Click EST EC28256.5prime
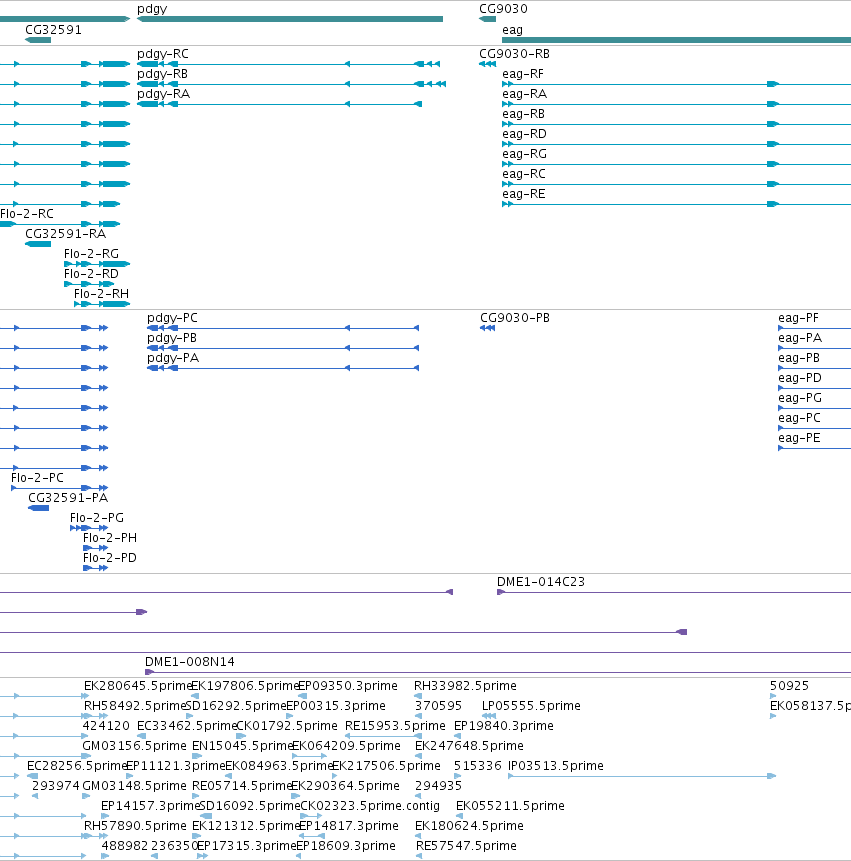This screenshot has height=861, width=851. (x=32, y=776)
